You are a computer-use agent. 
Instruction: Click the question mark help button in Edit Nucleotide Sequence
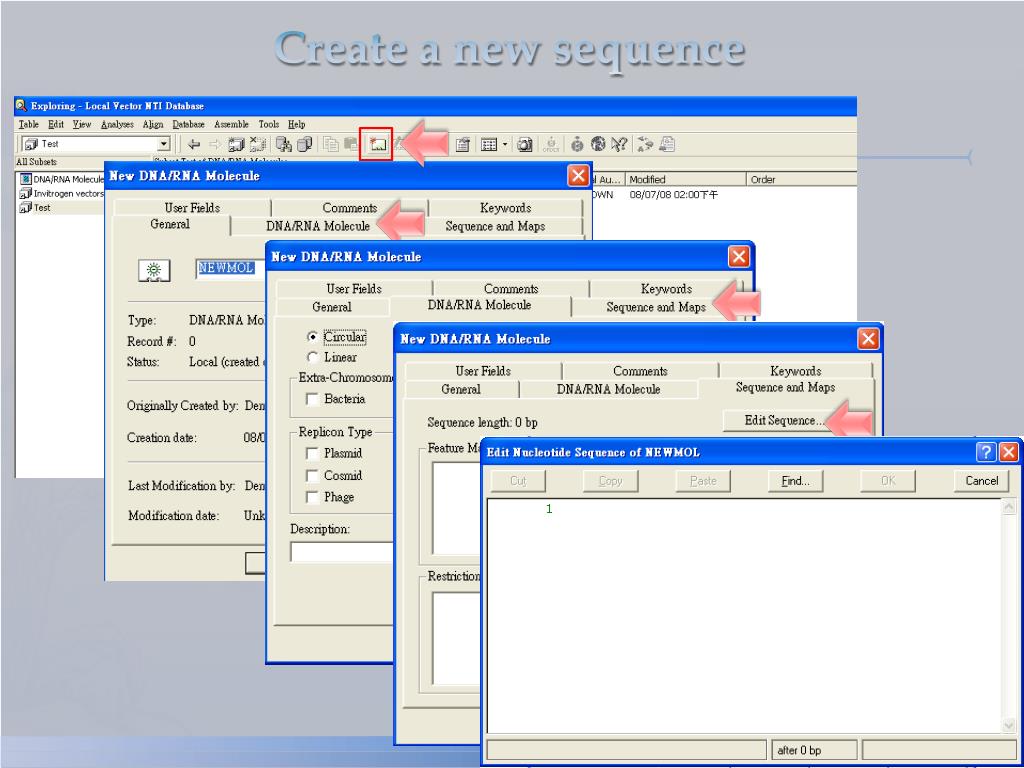click(986, 452)
